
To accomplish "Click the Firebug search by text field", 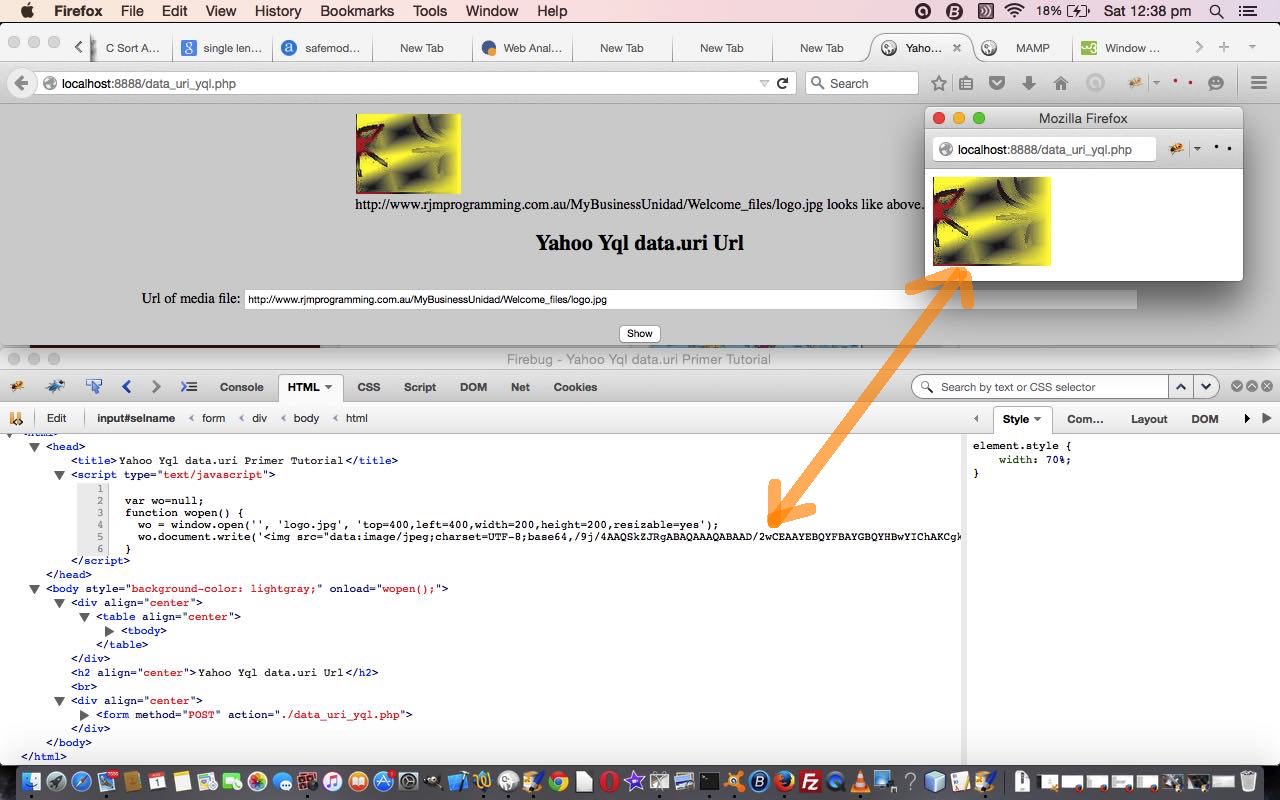I will coord(1040,387).
